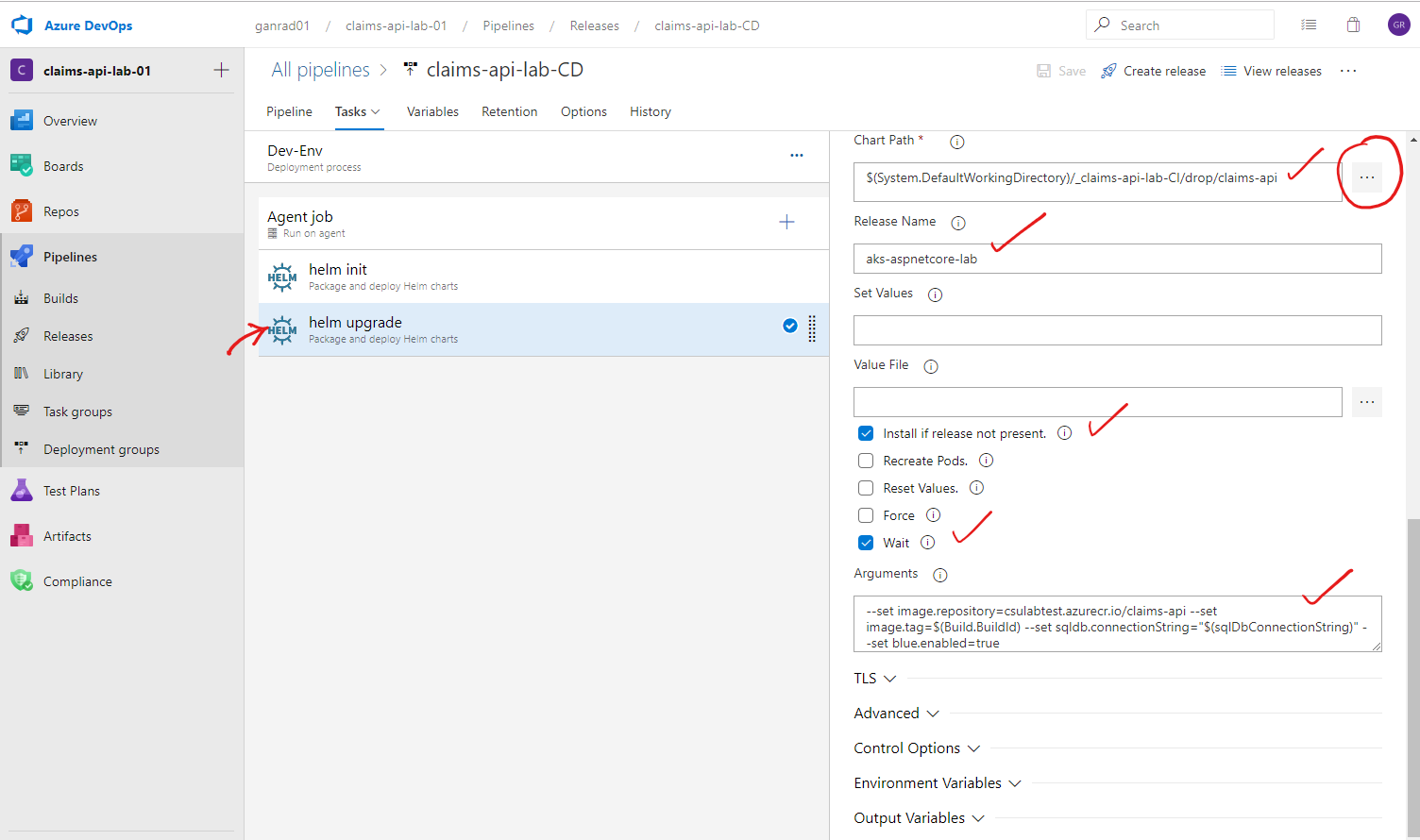Open the Test Plans flask icon
Screen dimensions: 1420x840
[22, 491]
